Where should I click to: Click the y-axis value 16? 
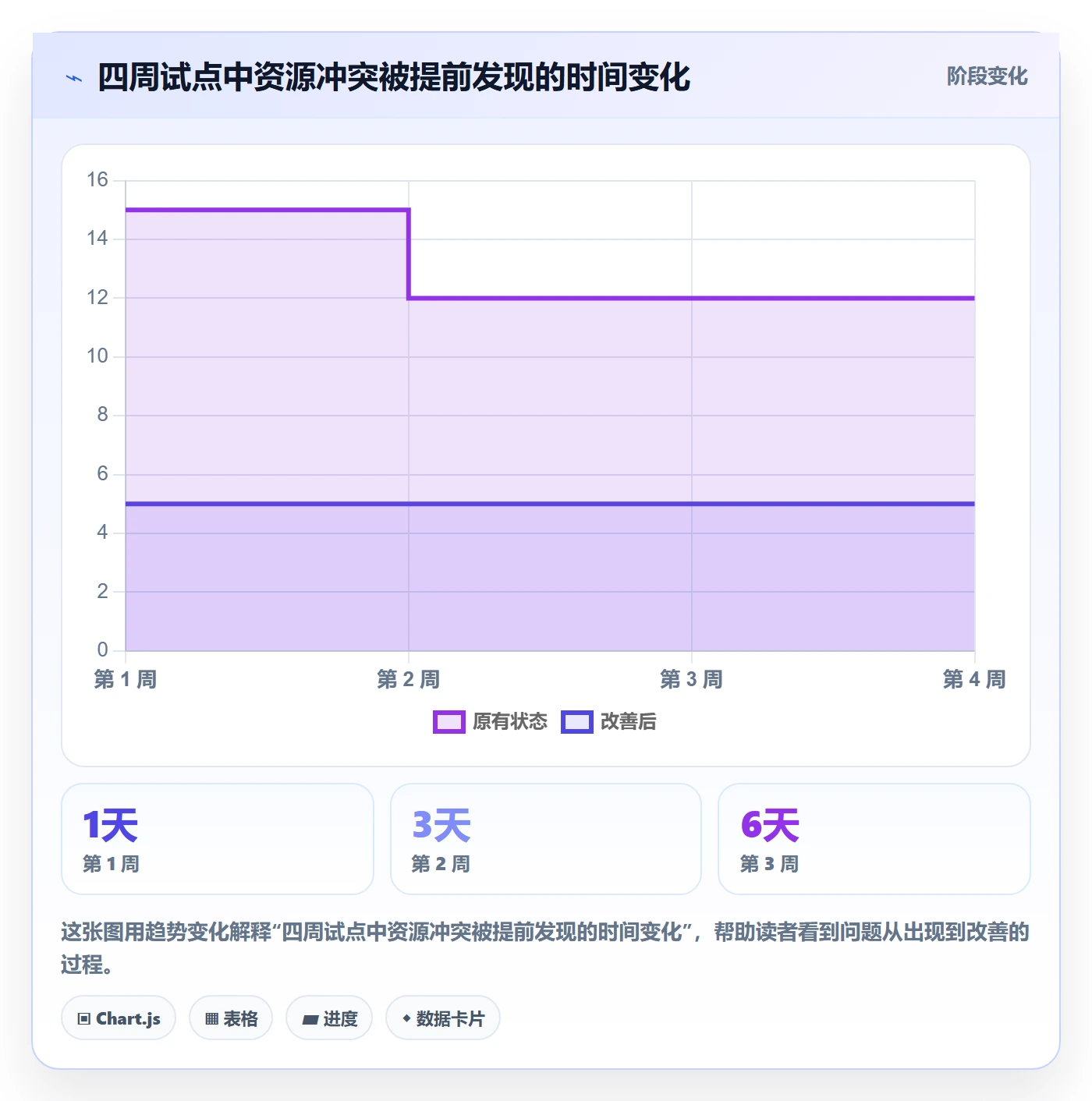click(x=97, y=180)
